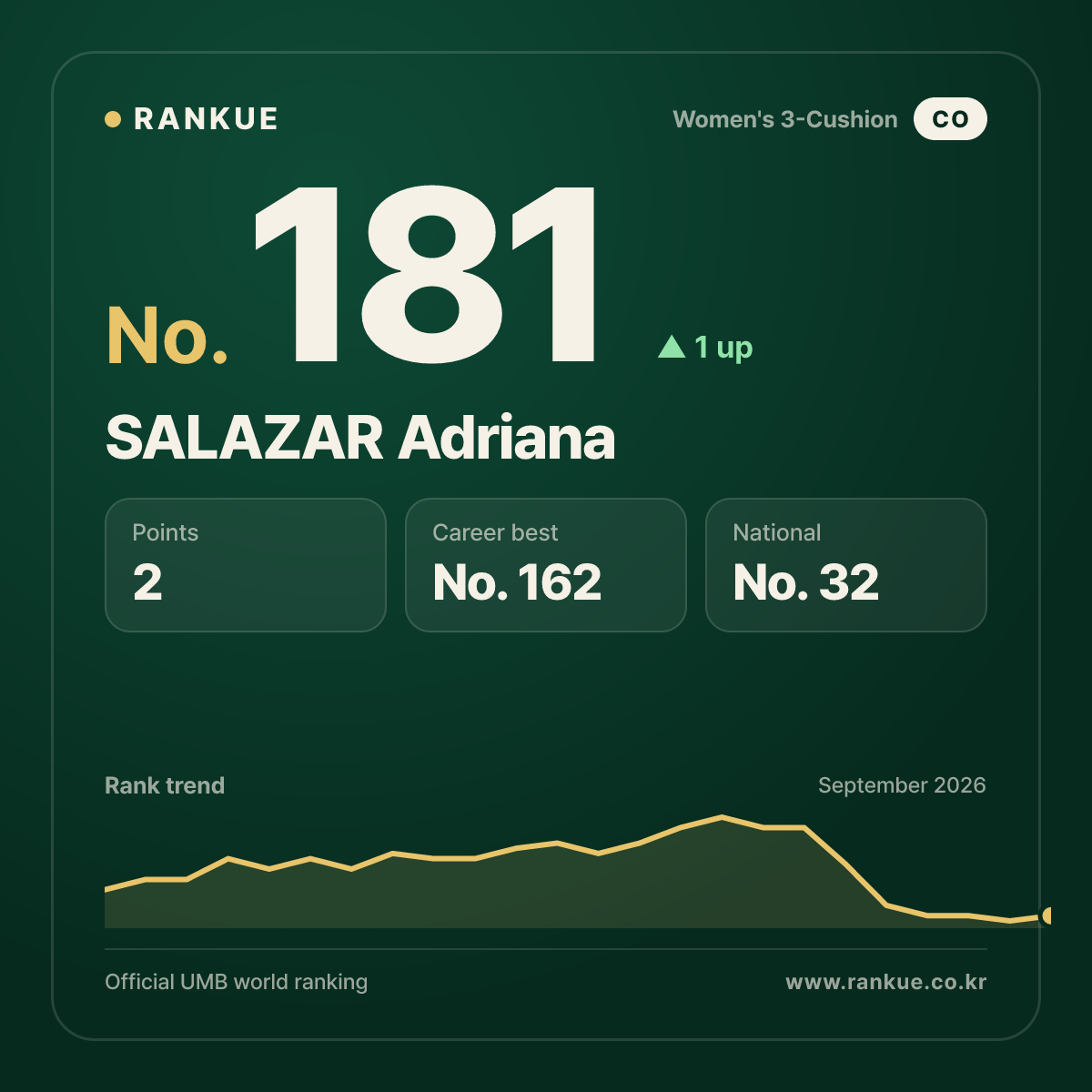Click the green up triangle icon
The width and height of the screenshot is (1092, 1092).
click(672, 347)
